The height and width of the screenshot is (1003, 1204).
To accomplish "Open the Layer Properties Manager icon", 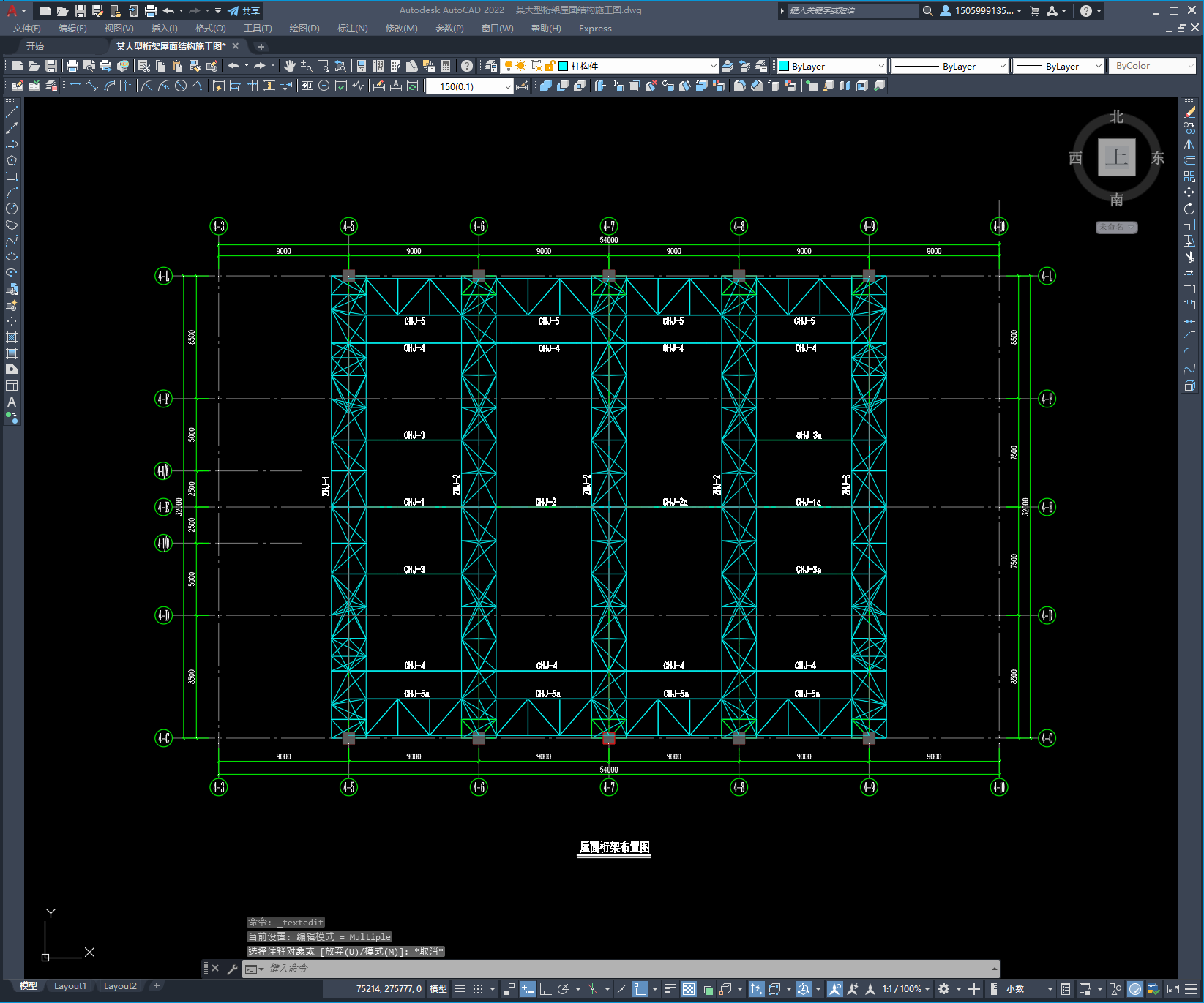I will click(x=491, y=66).
